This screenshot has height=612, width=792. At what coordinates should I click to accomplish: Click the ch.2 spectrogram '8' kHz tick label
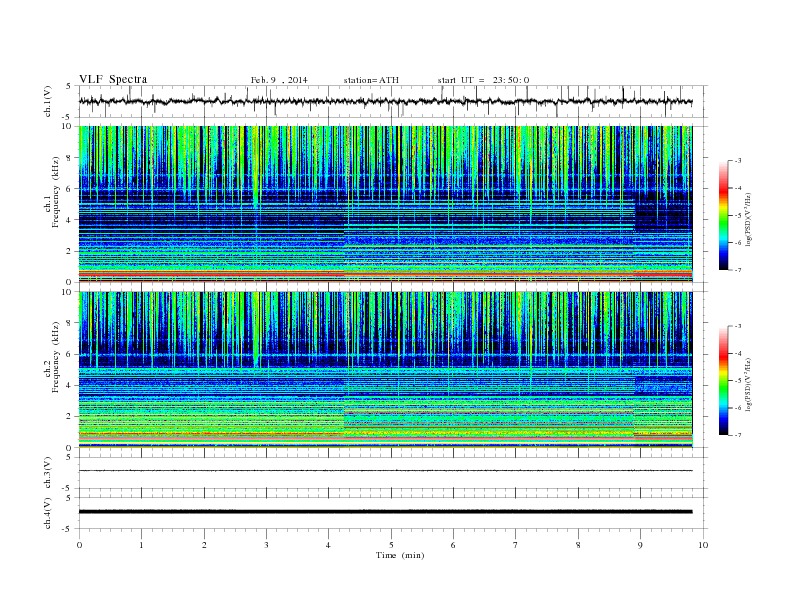pos(70,323)
